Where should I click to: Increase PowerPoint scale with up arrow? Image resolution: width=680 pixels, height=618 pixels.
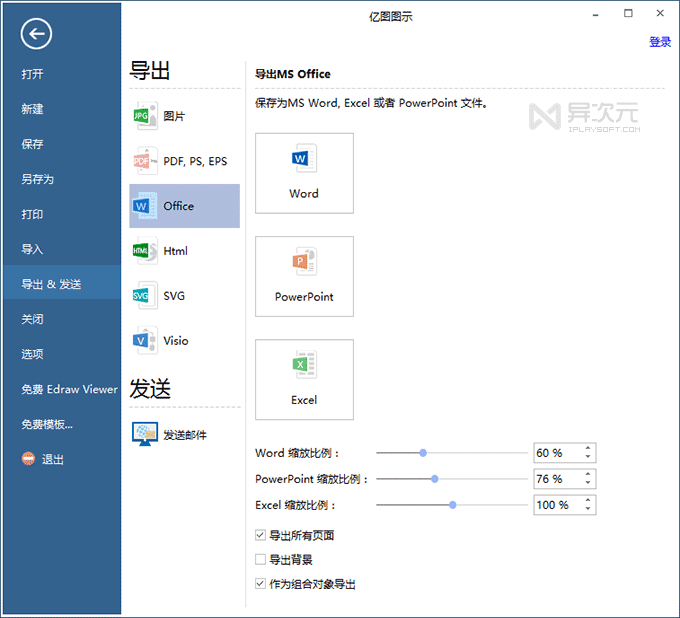[588, 474]
